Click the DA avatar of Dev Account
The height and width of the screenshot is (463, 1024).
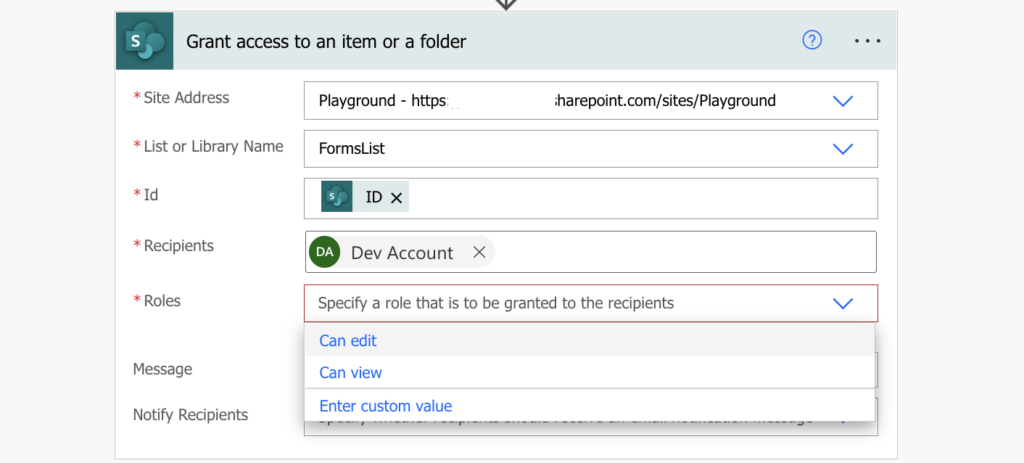click(325, 252)
